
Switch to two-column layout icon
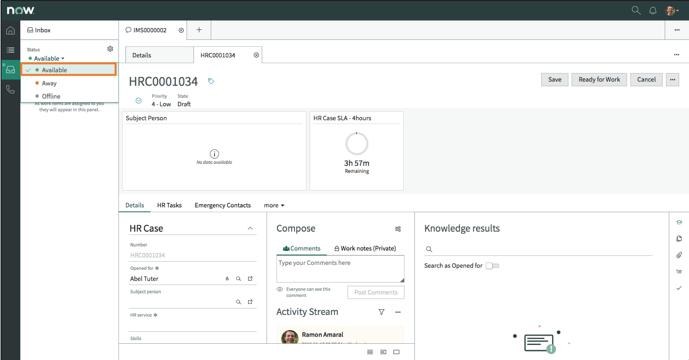tap(383, 352)
